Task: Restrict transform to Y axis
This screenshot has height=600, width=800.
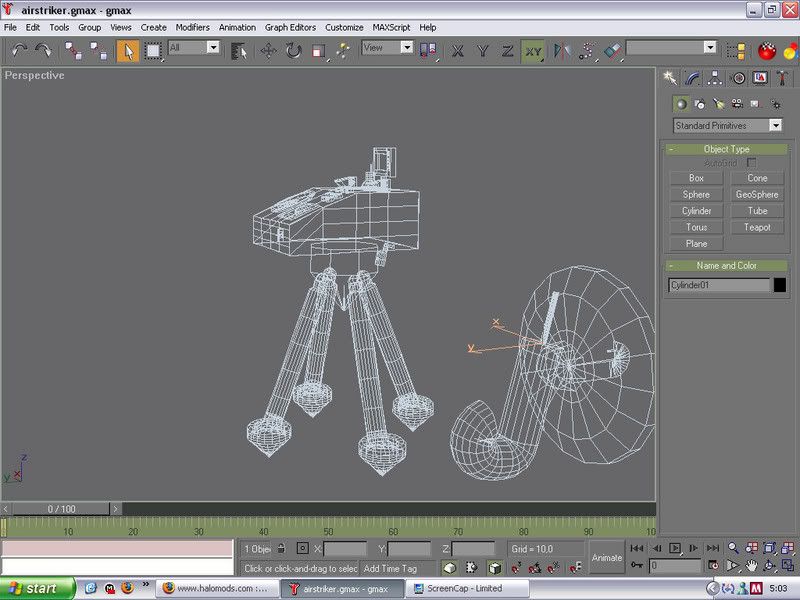Action: (483, 51)
